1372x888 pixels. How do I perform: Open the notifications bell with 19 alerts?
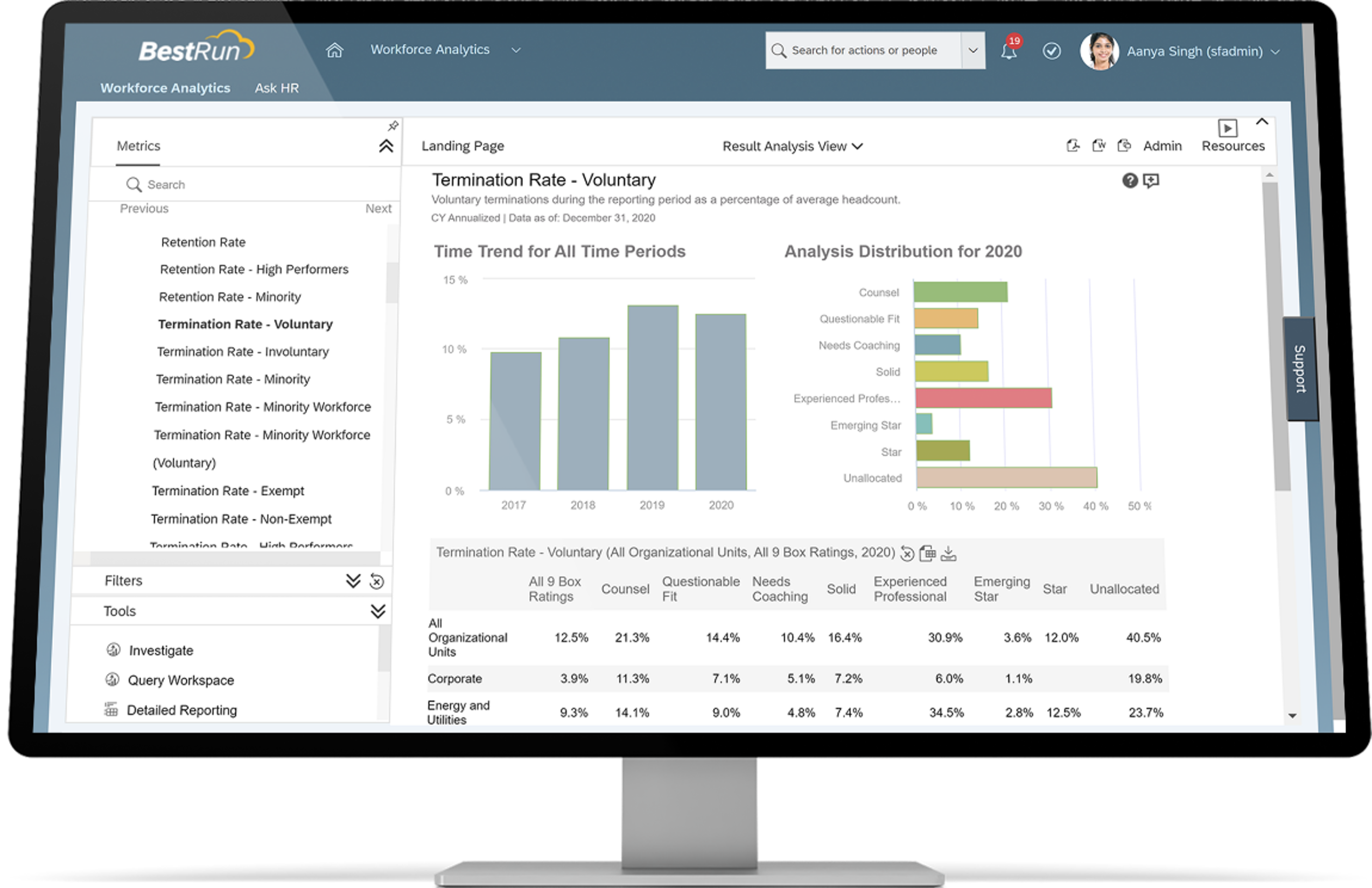pyautogui.click(x=1008, y=52)
